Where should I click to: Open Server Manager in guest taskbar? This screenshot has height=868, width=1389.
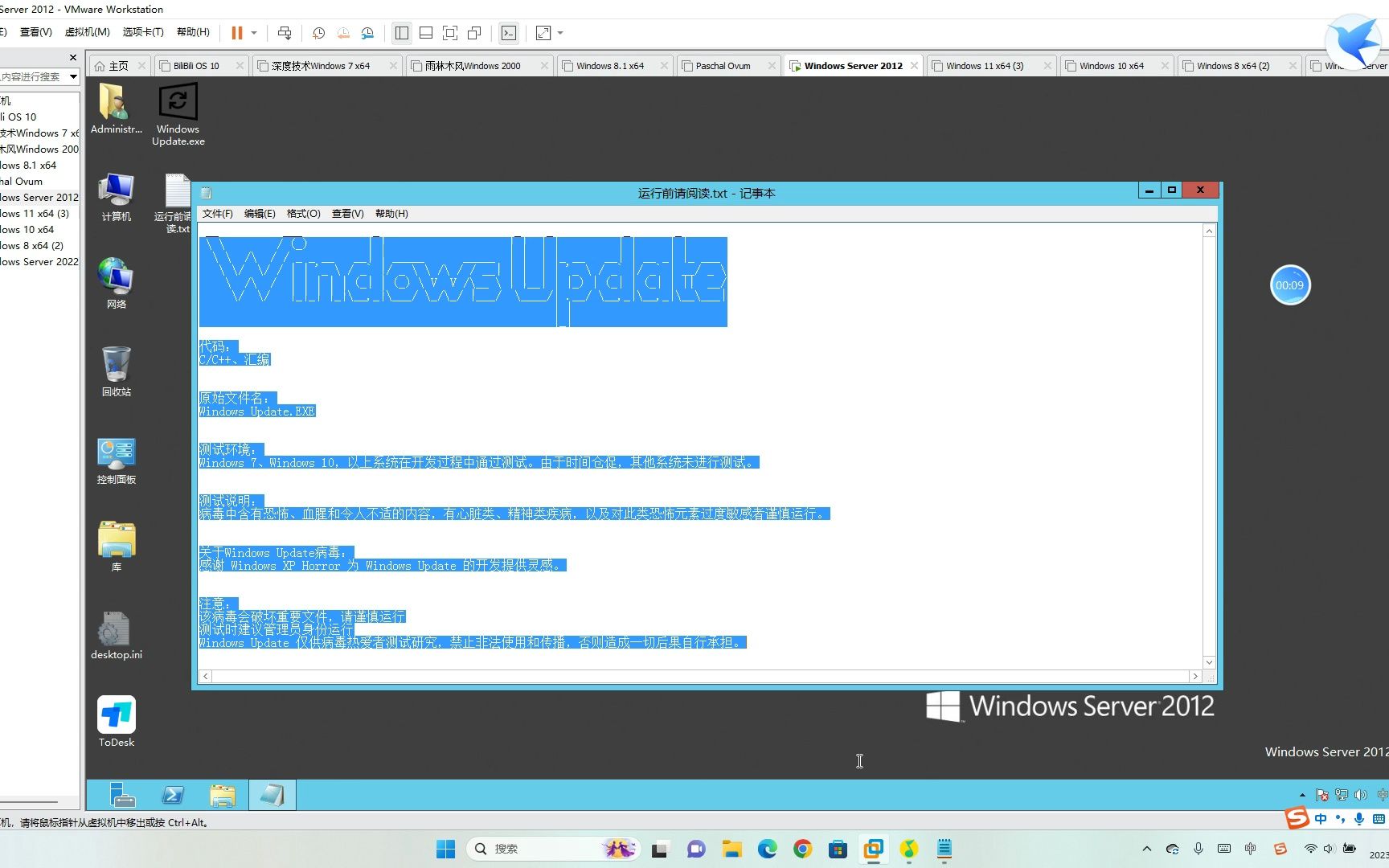pos(123,795)
